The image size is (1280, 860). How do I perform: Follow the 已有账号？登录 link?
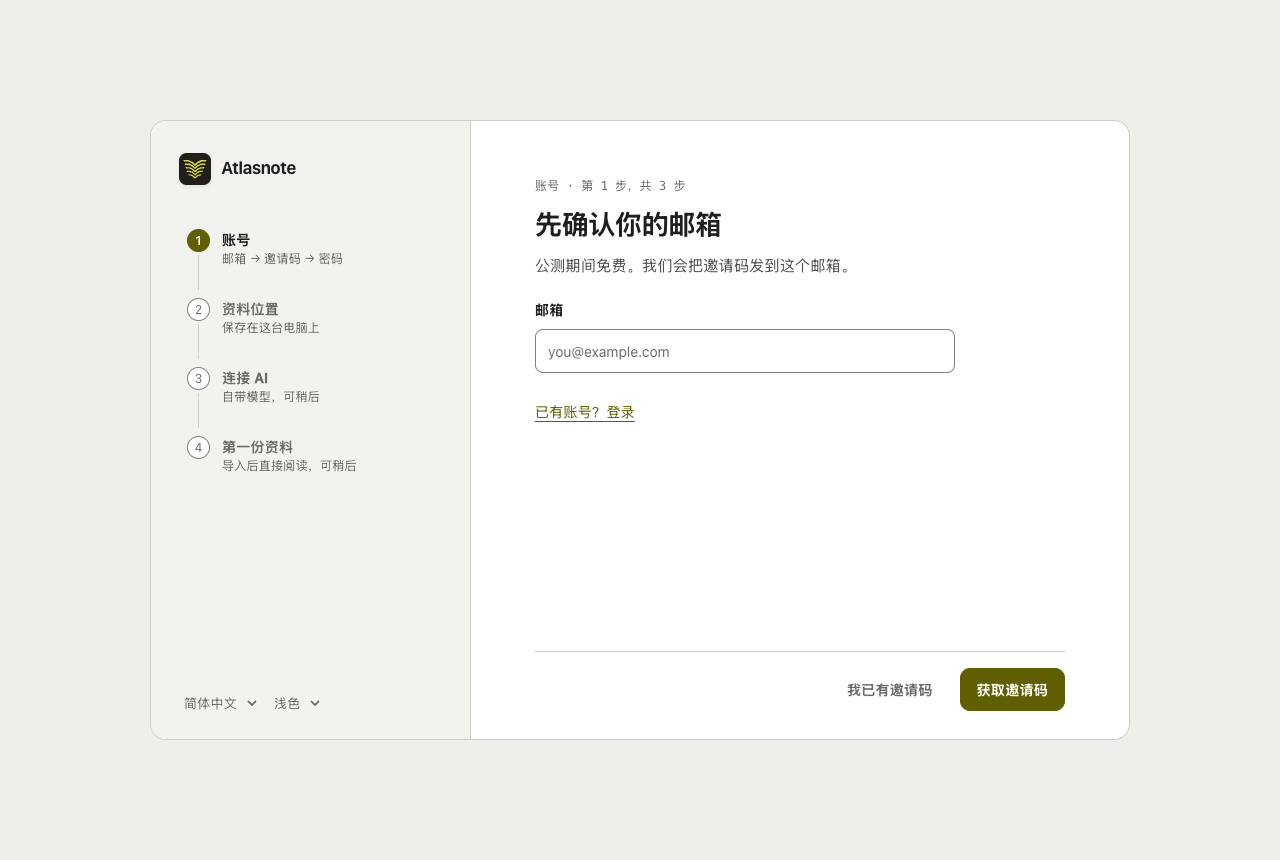pyautogui.click(x=585, y=412)
